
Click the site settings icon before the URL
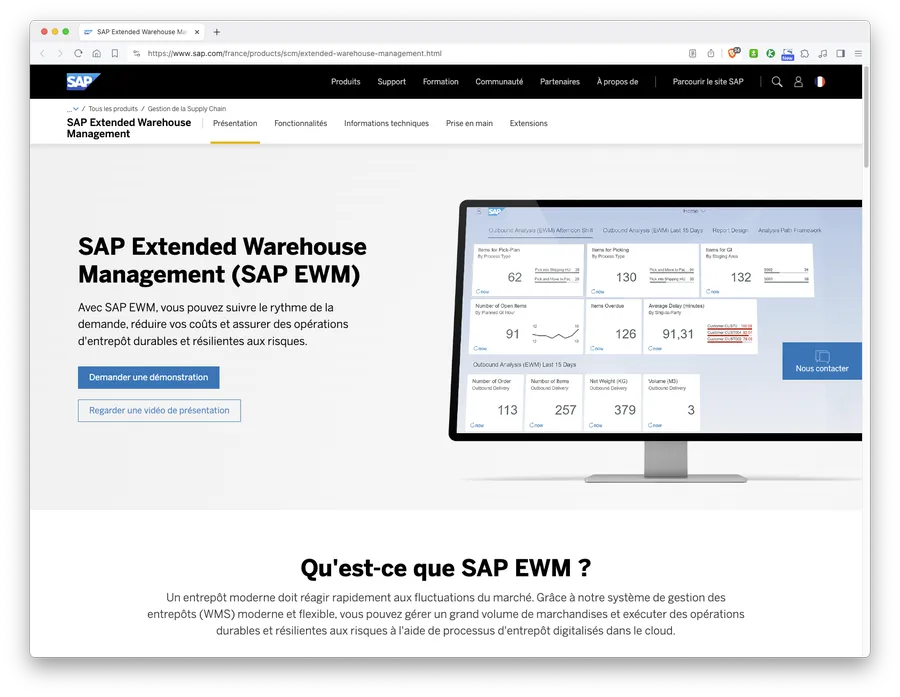(137, 53)
